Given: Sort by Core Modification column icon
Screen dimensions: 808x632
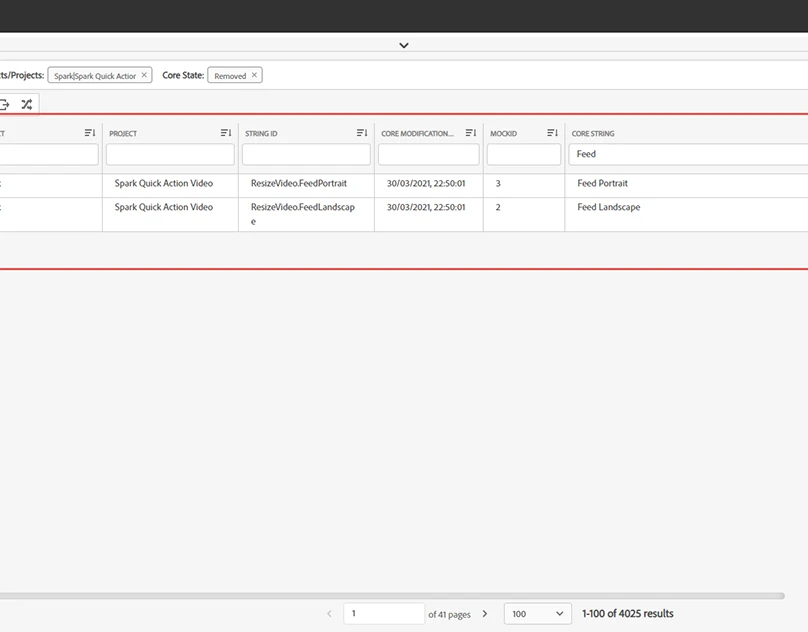Looking at the screenshot, I should tap(471, 133).
